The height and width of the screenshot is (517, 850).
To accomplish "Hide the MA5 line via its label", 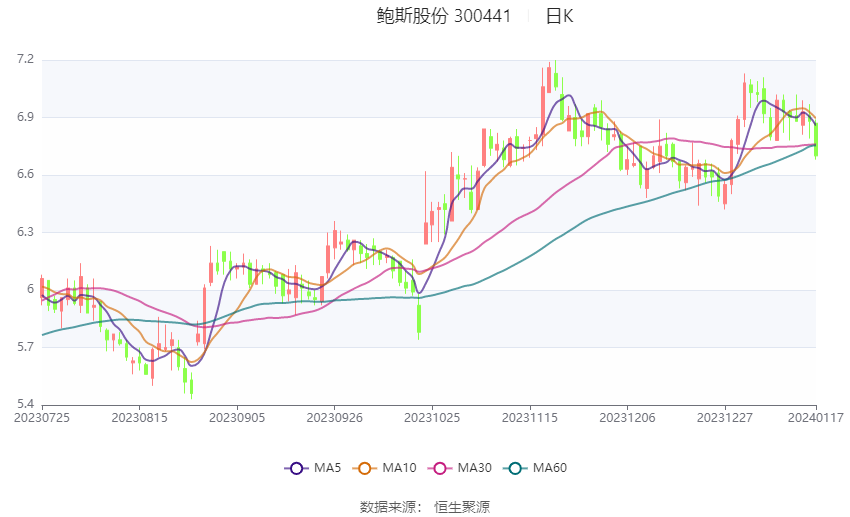I will pyautogui.click(x=327, y=468).
